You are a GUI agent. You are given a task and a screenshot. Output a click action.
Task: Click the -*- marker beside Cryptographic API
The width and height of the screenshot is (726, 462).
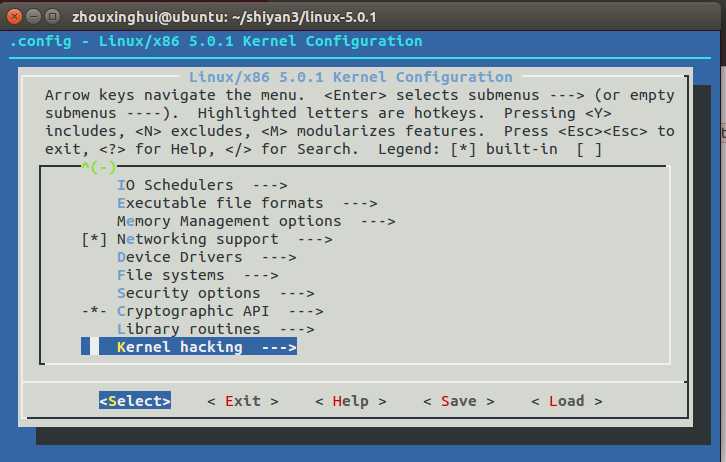coord(94,311)
